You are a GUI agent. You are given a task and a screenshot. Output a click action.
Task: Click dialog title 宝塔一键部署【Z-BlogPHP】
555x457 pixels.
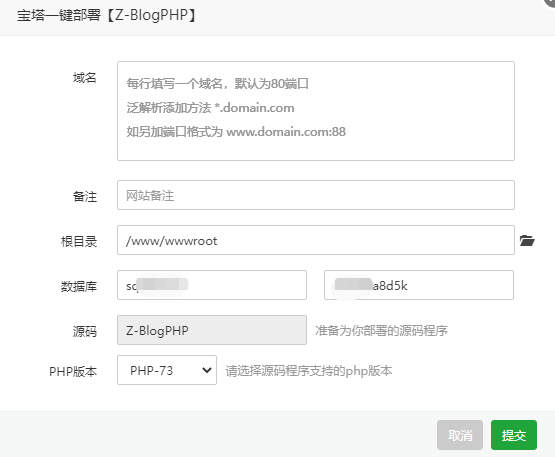coord(107,15)
